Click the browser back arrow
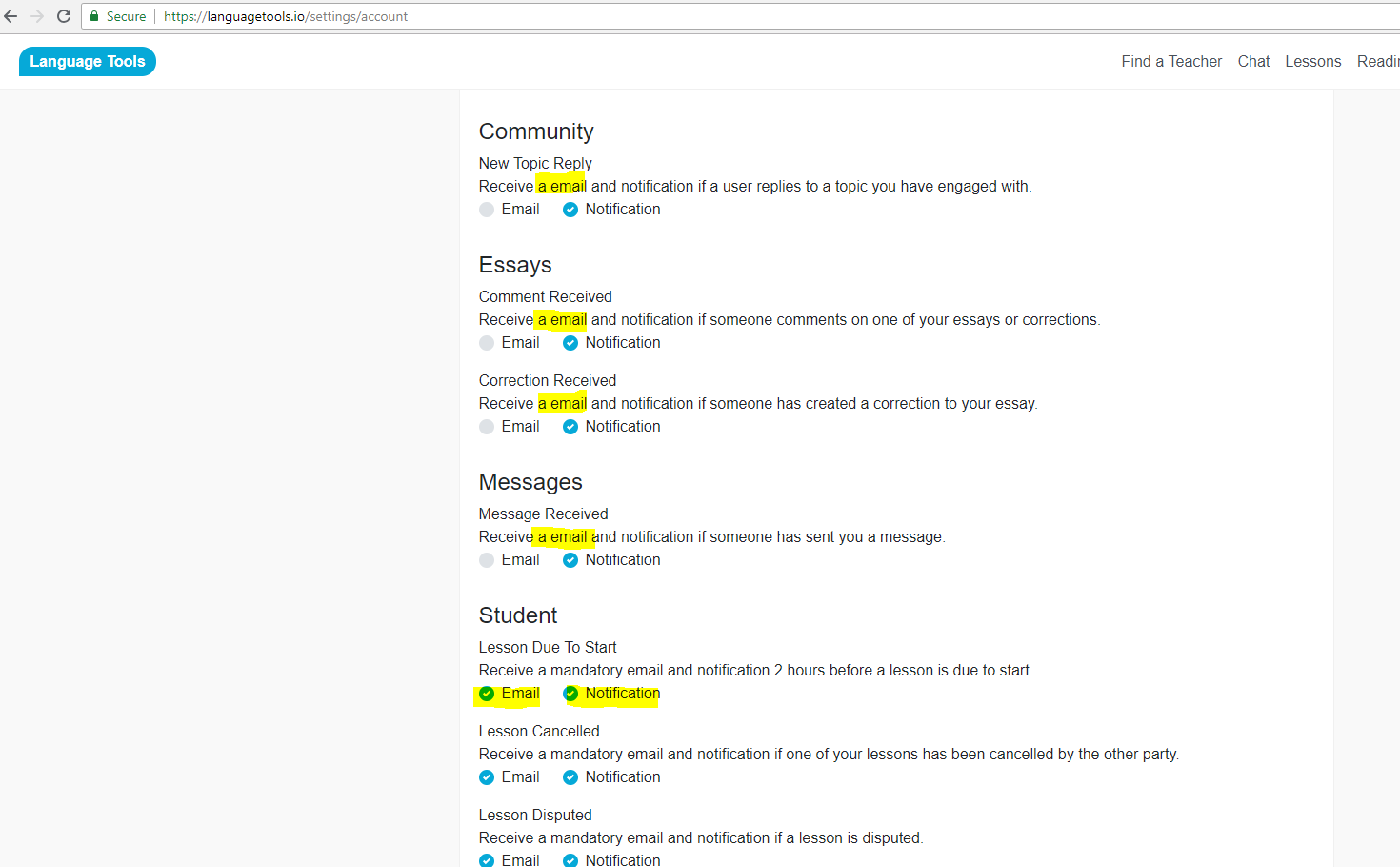 (x=11, y=16)
